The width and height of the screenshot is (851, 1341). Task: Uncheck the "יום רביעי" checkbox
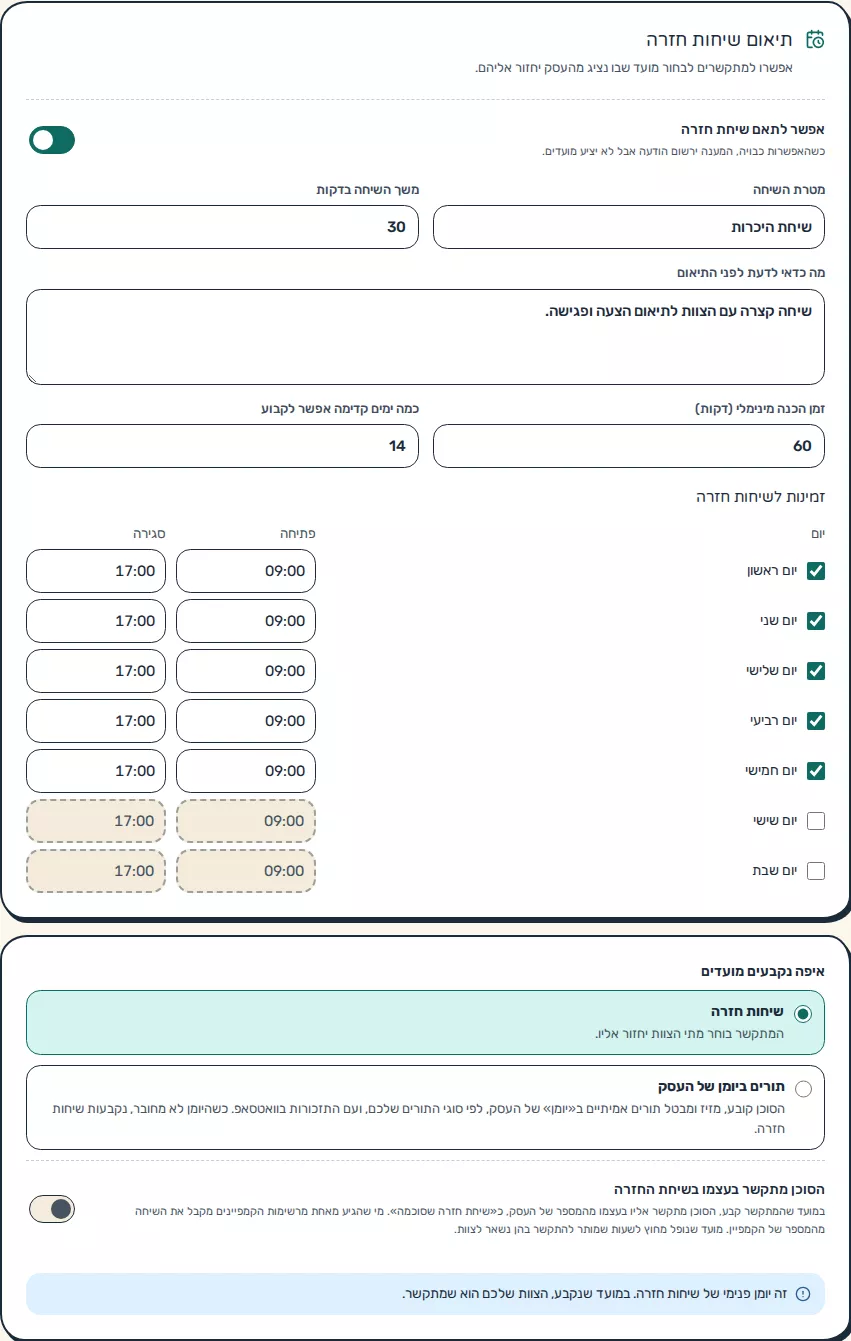point(816,721)
